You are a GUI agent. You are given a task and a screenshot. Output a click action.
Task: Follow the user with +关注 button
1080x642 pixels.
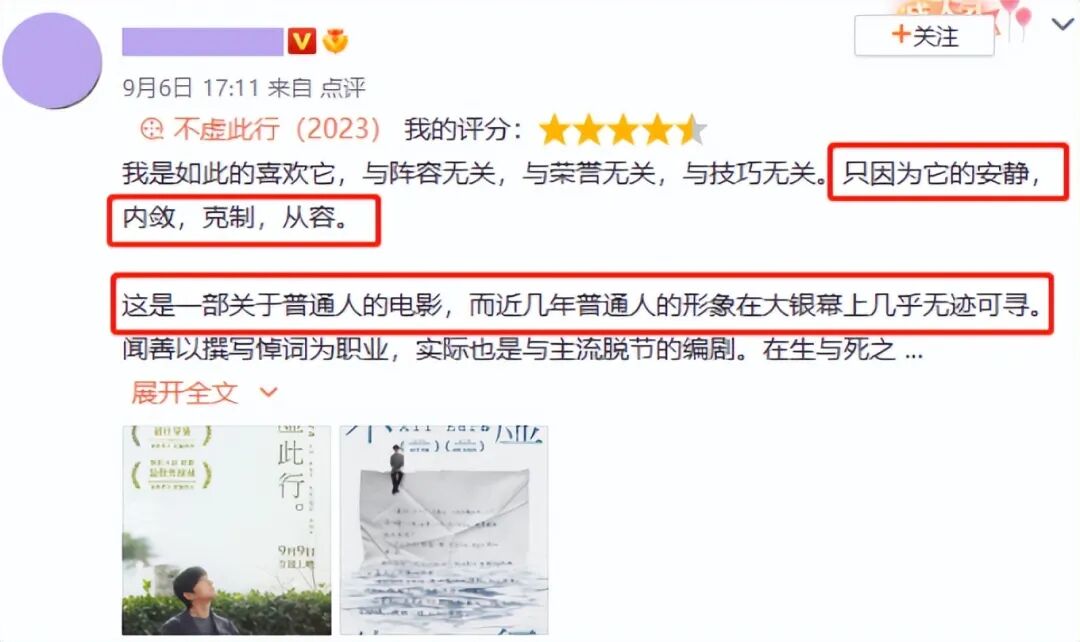coord(924,36)
